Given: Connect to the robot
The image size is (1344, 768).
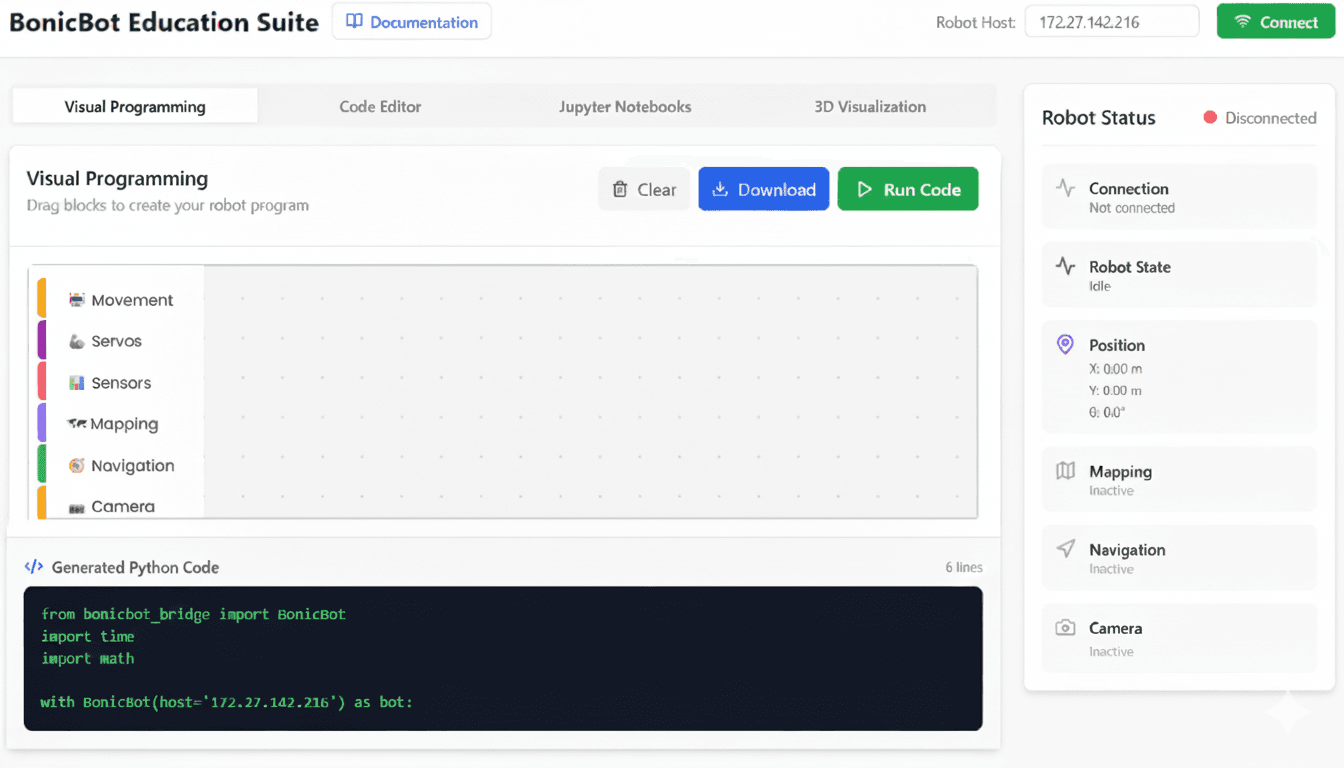Looking at the screenshot, I should [1275, 21].
